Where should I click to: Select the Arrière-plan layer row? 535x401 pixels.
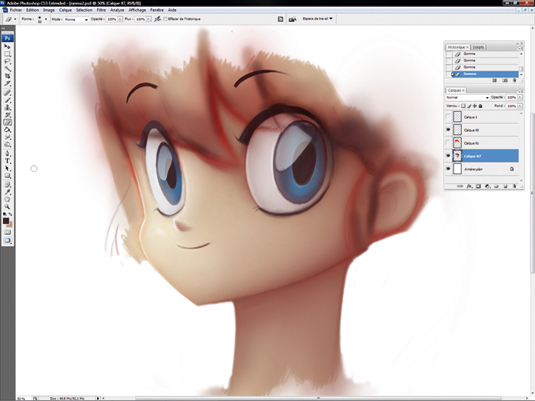coord(482,169)
